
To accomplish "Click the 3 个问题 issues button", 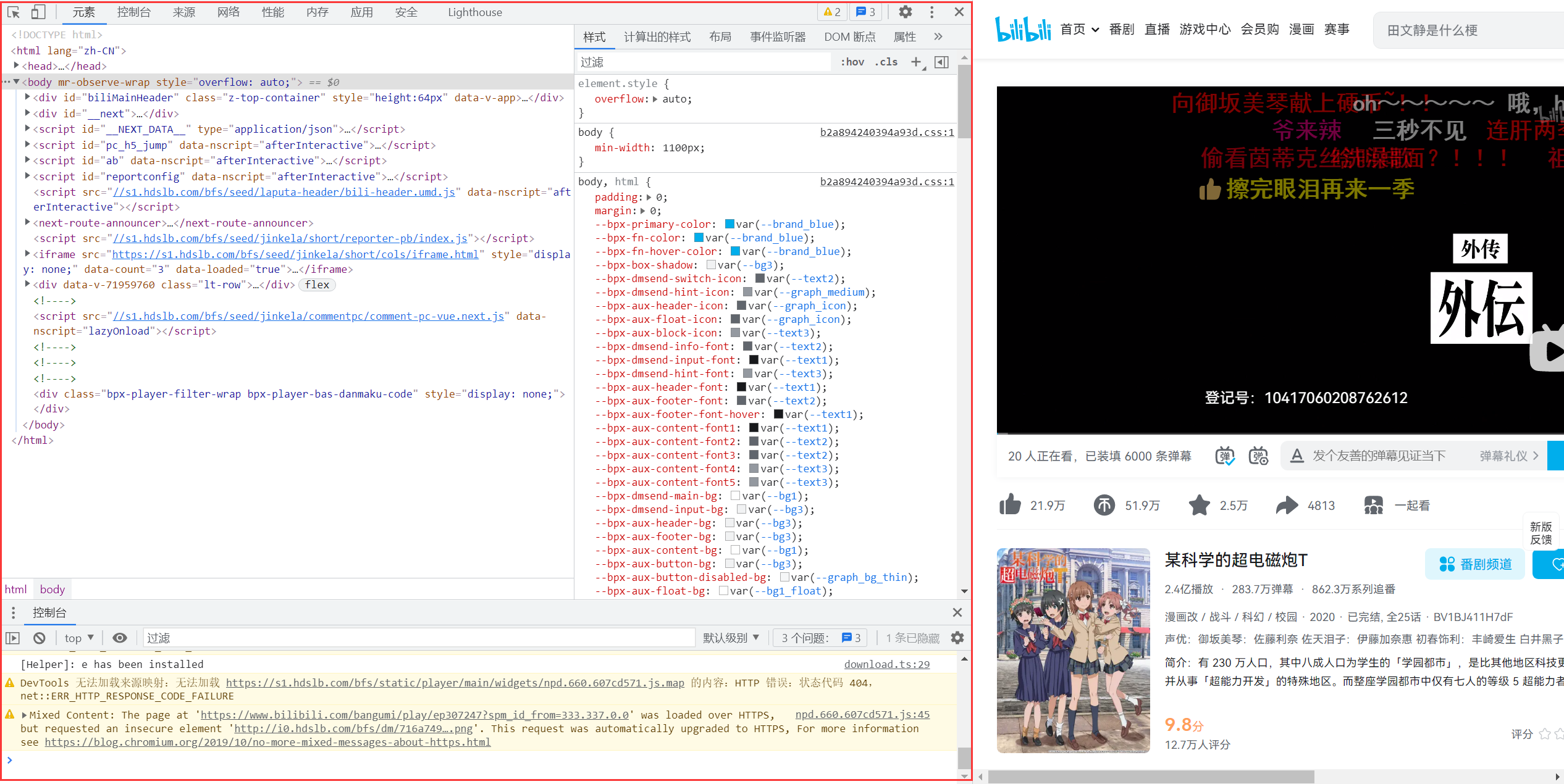I will coord(821,638).
